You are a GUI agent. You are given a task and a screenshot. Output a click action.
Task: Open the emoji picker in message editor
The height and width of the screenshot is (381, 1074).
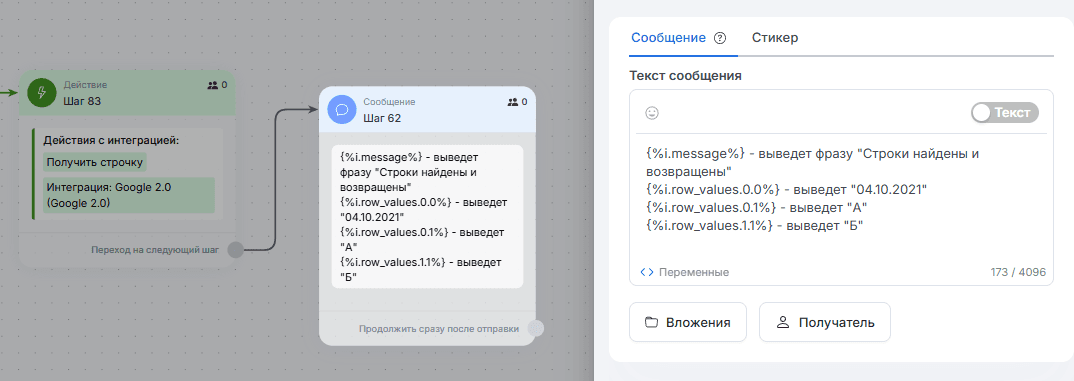point(652,113)
